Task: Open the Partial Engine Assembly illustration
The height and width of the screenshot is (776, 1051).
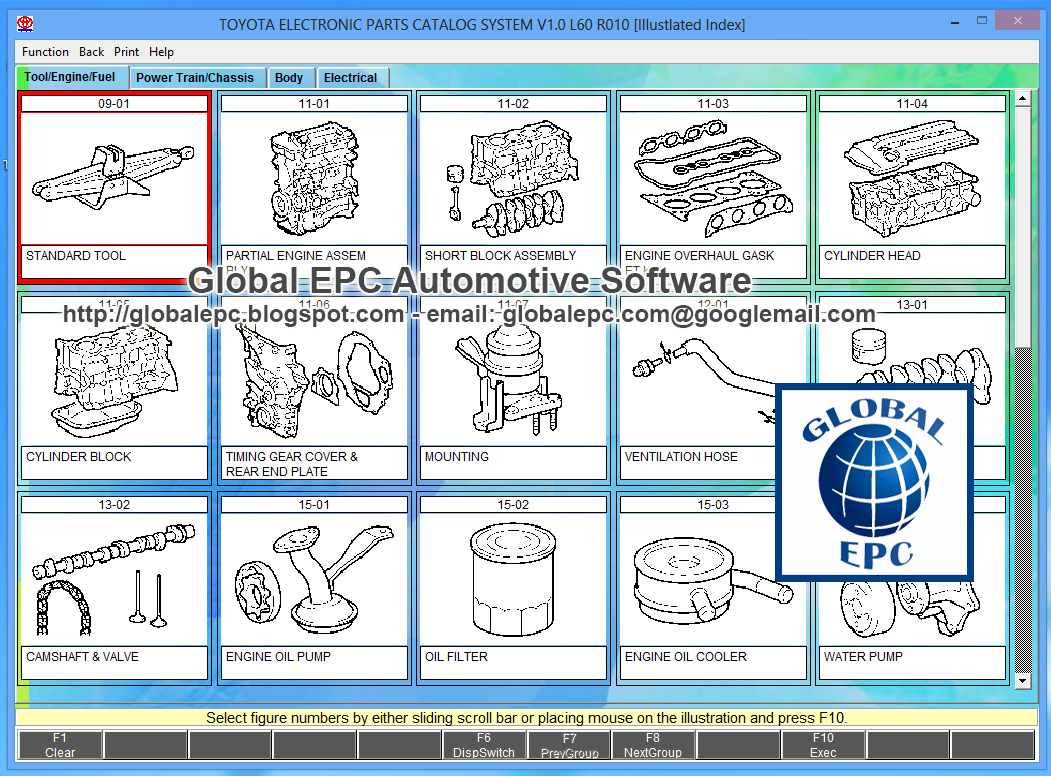Action: click(314, 178)
